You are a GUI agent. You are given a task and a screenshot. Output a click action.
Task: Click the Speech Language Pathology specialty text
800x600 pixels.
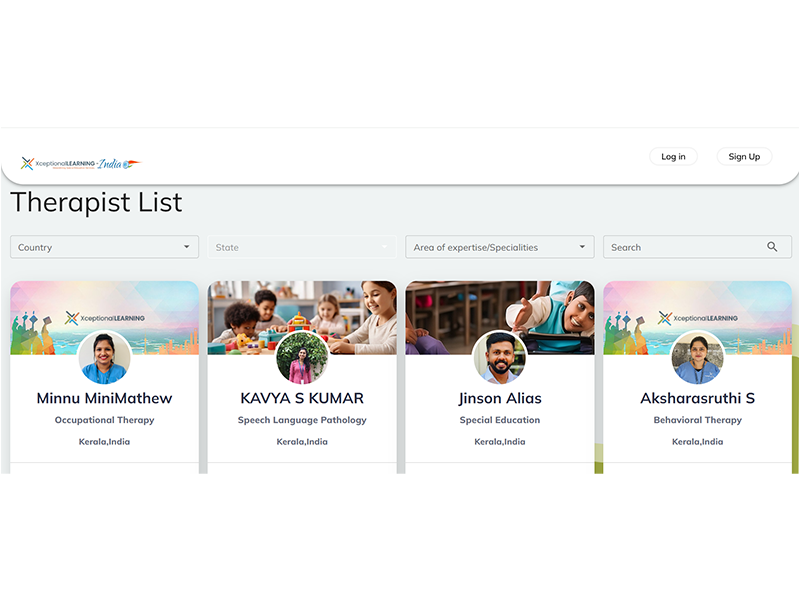pyautogui.click(x=302, y=420)
